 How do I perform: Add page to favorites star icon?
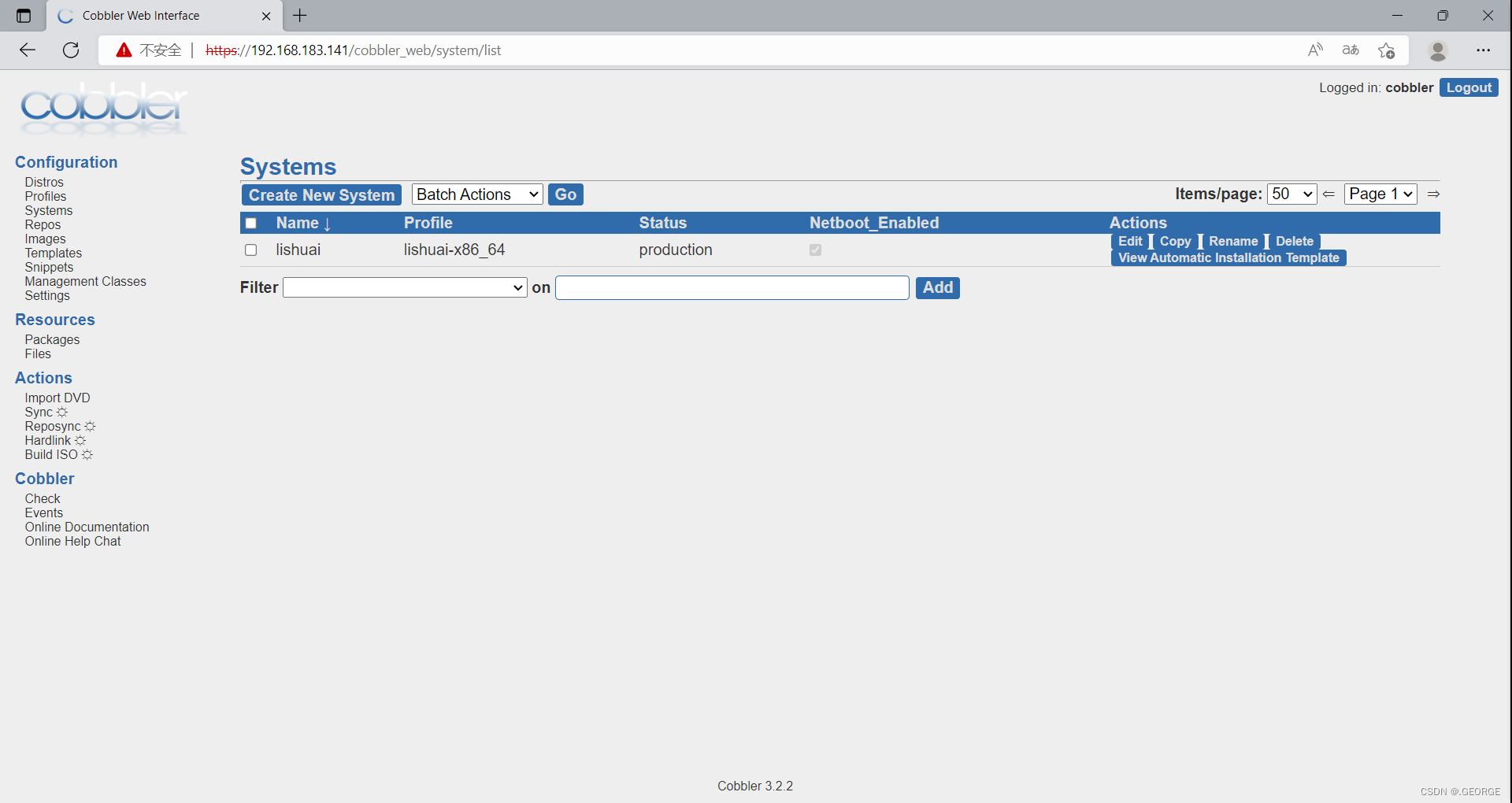click(x=1387, y=50)
